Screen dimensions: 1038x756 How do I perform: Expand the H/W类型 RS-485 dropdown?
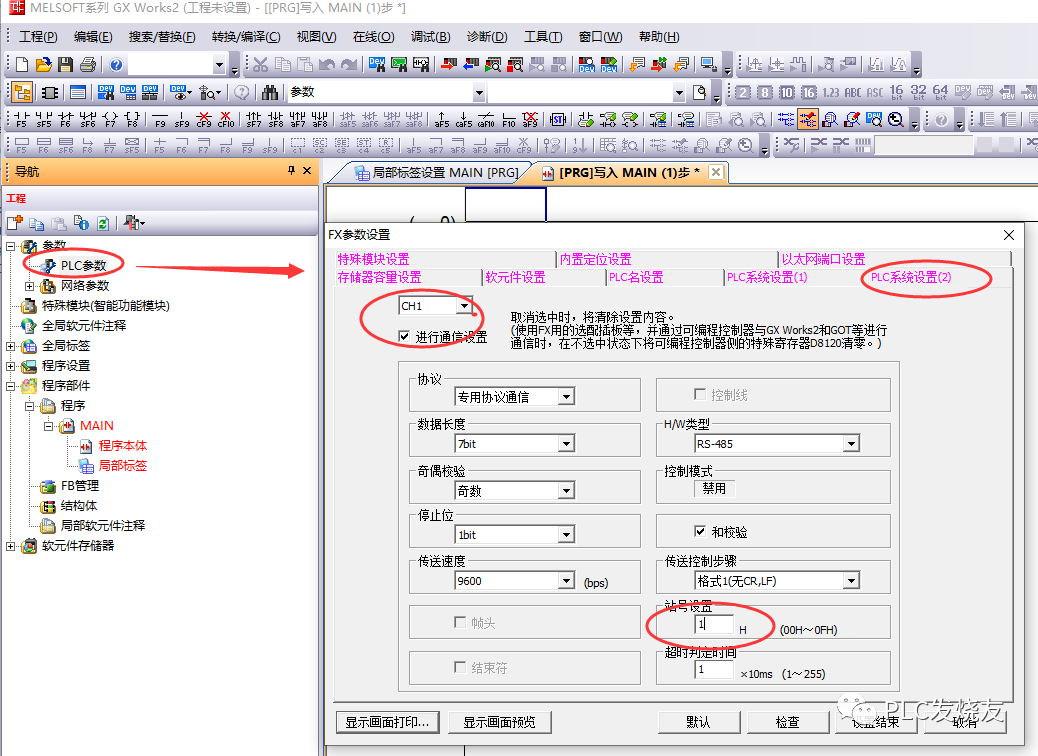coord(851,444)
